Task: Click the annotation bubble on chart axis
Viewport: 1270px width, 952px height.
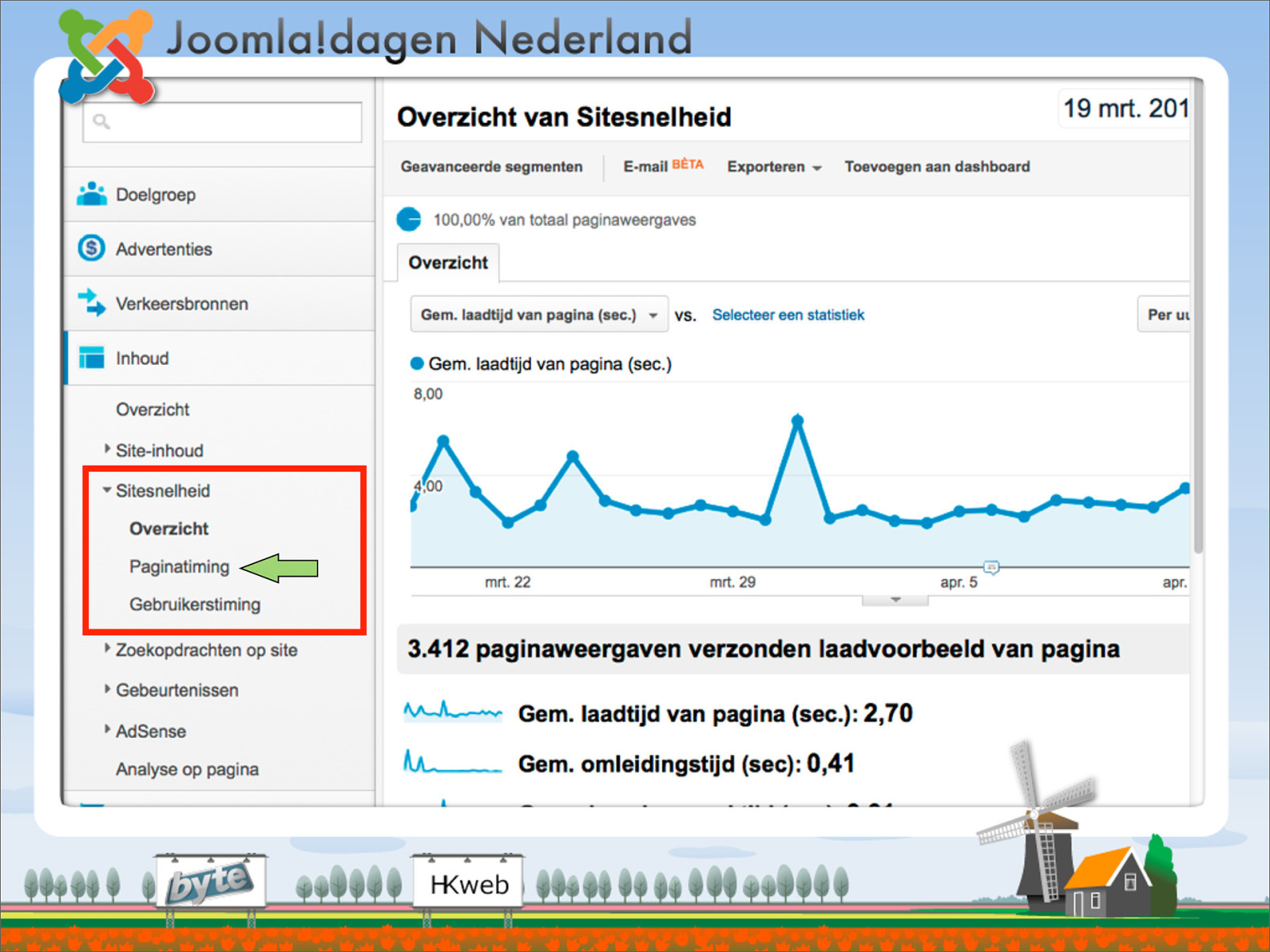Action: tap(991, 566)
